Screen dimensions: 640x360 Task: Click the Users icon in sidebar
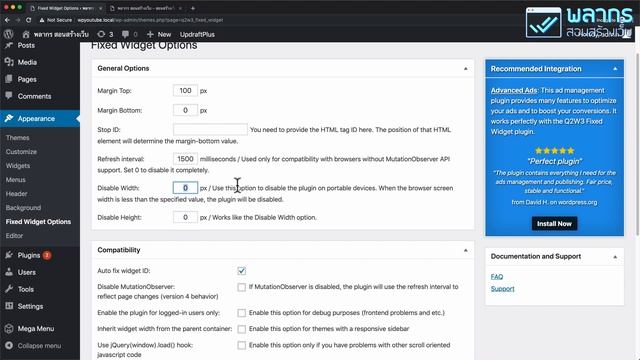(x=9, y=272)
